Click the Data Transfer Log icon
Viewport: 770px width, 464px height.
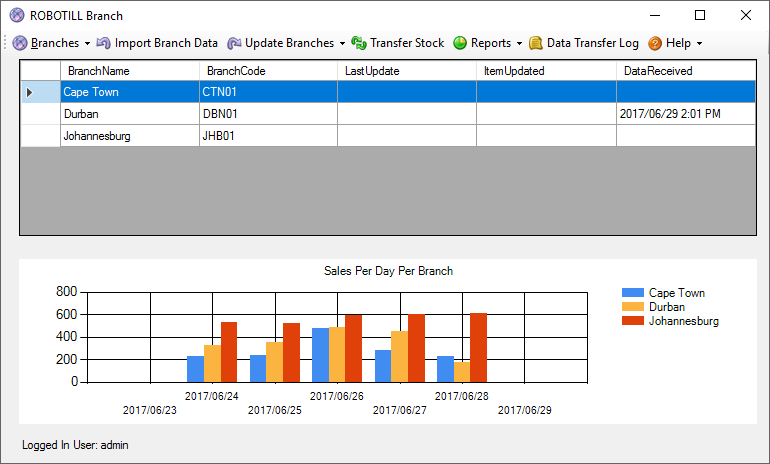tap(536, 43)
